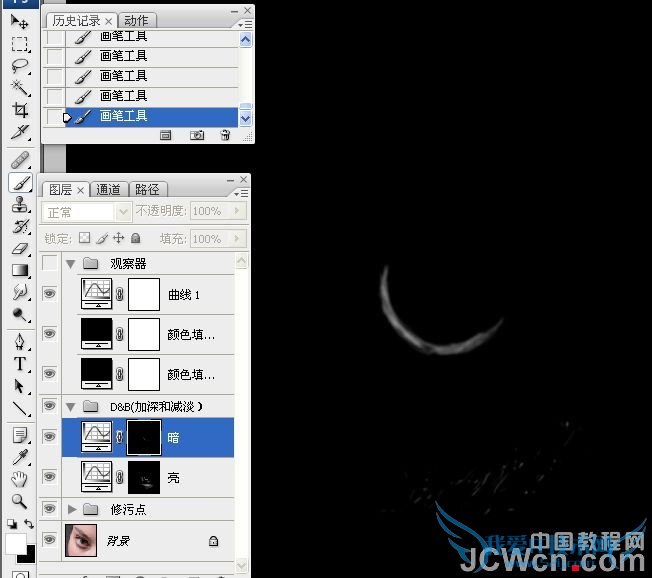This screenshot has width=652, height=578.
Task: Click the foreground color swatch
Action: (x=15, y=544)
